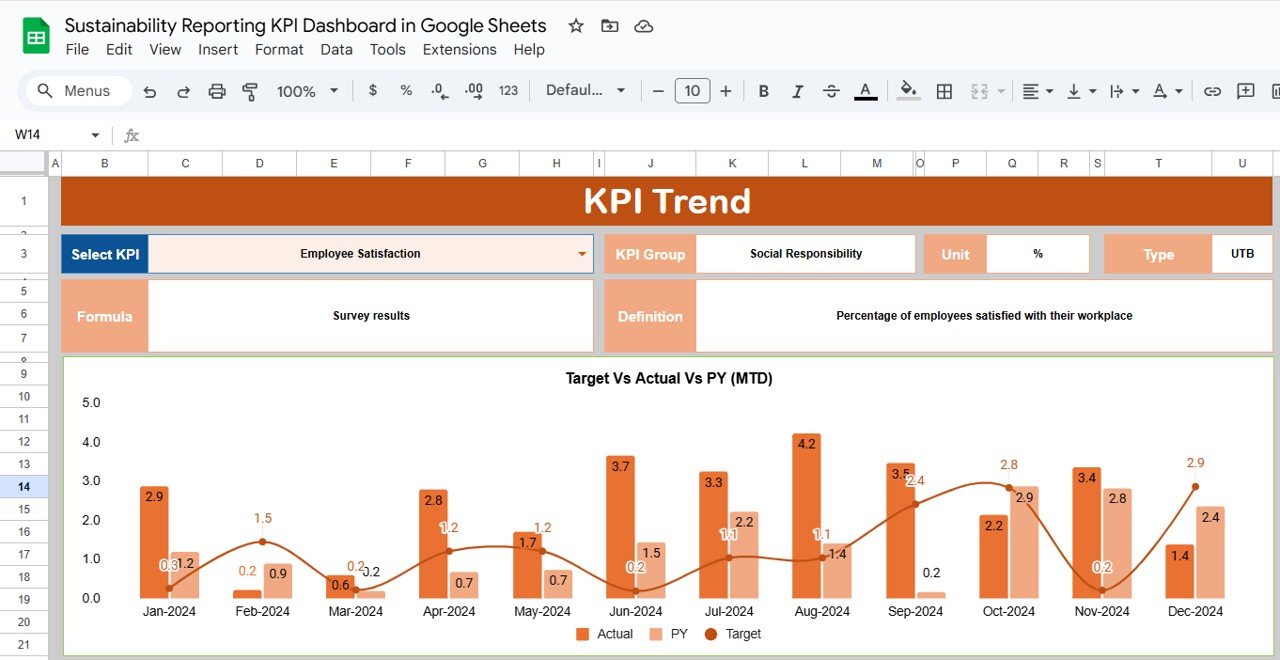Click the Insert link icon

(x=1212, y=91)
